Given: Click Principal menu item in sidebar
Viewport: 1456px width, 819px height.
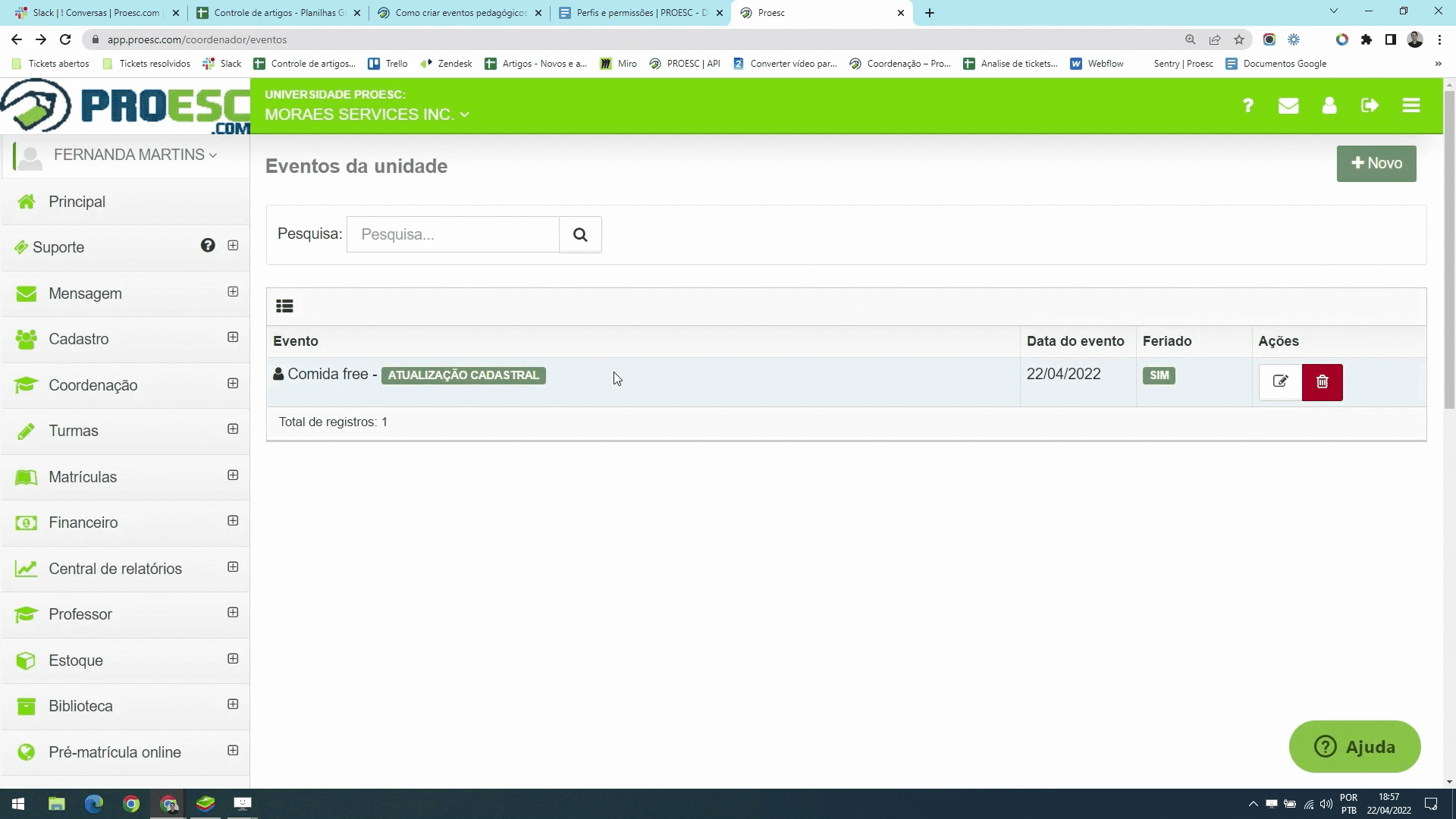Looking at the screenshot, I should tap(77, 201).
